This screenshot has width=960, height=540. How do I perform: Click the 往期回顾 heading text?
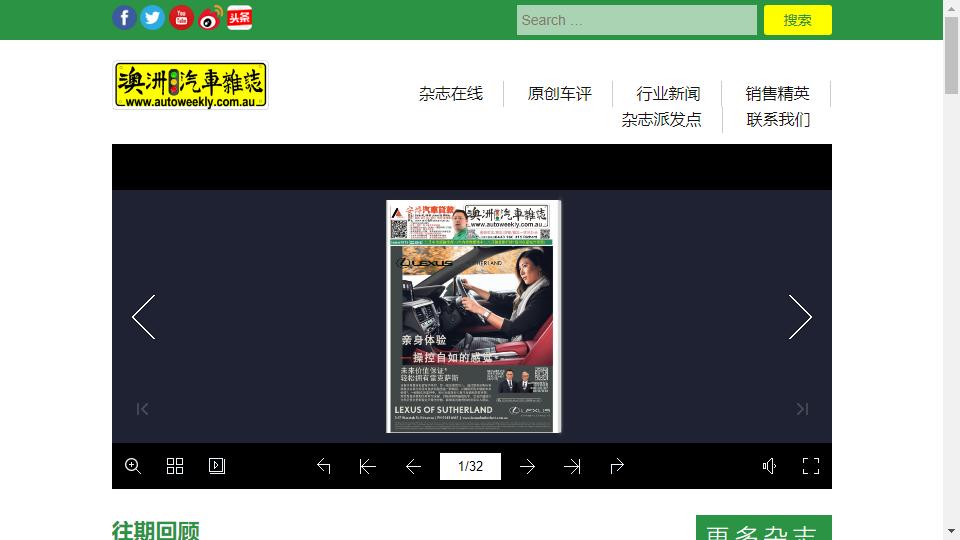(156, 530)
